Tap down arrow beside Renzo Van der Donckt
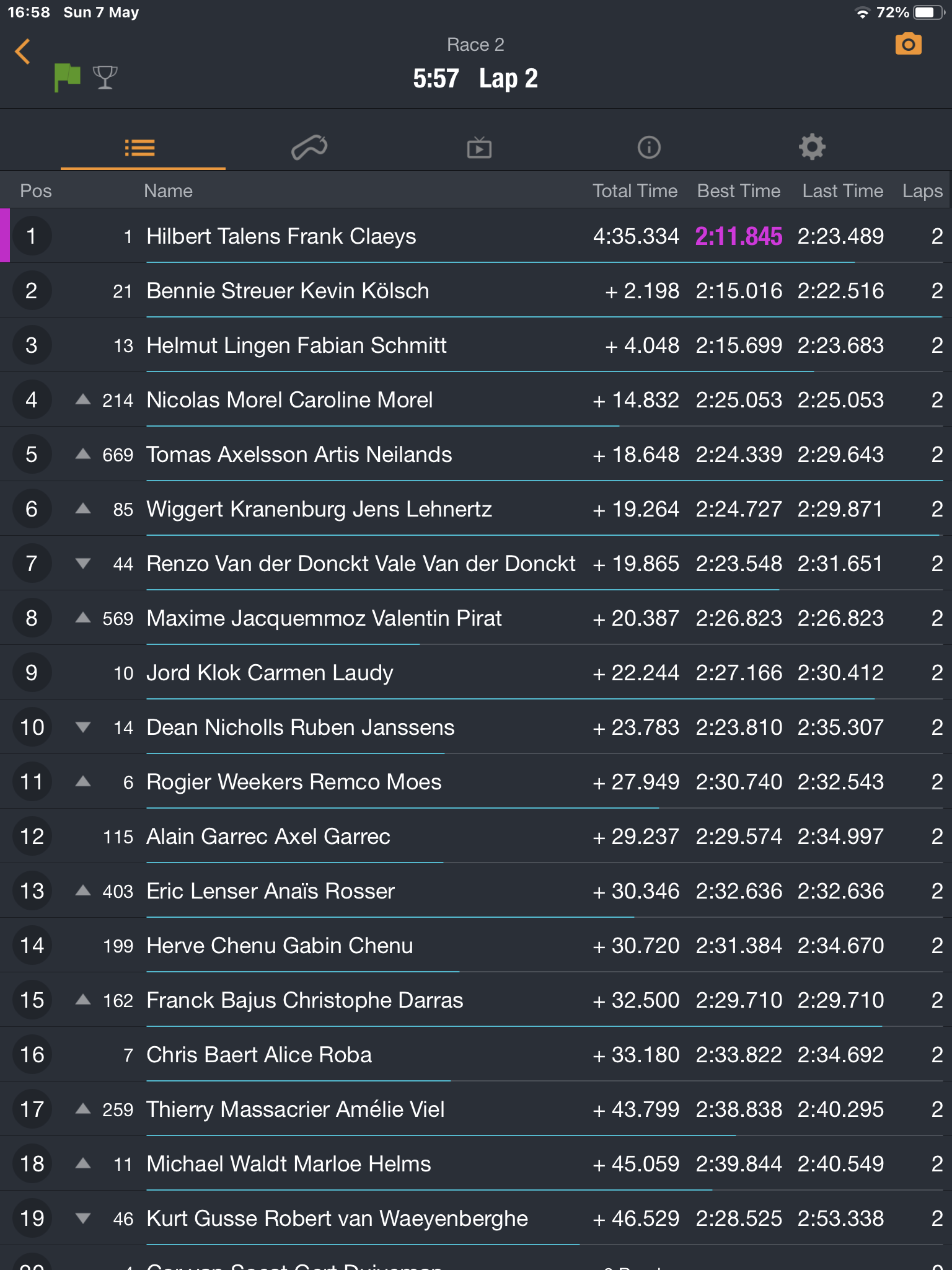Screen dimensions: 952x1270 83,564
